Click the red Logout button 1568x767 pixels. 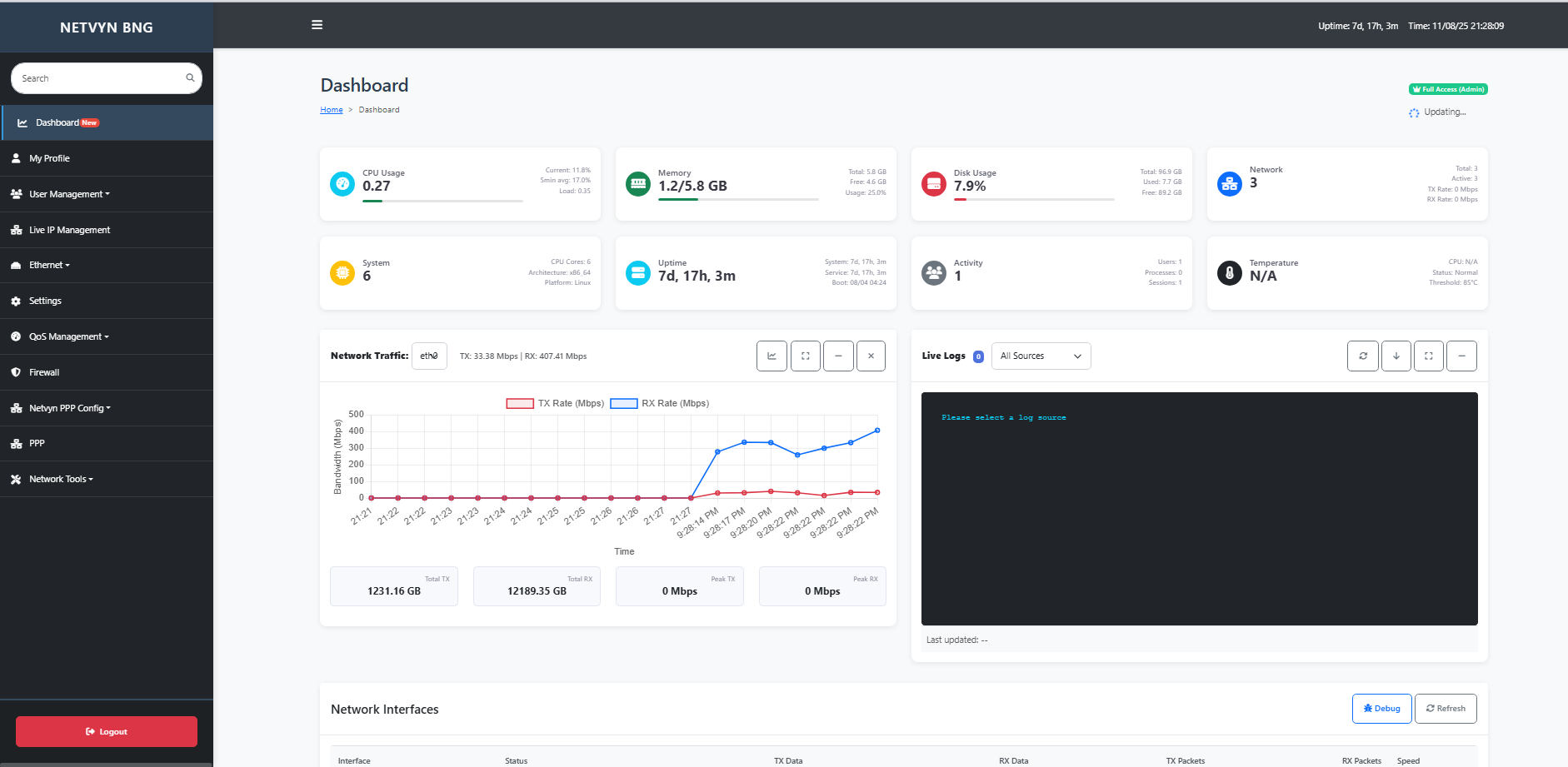click(x=107, y=732)
